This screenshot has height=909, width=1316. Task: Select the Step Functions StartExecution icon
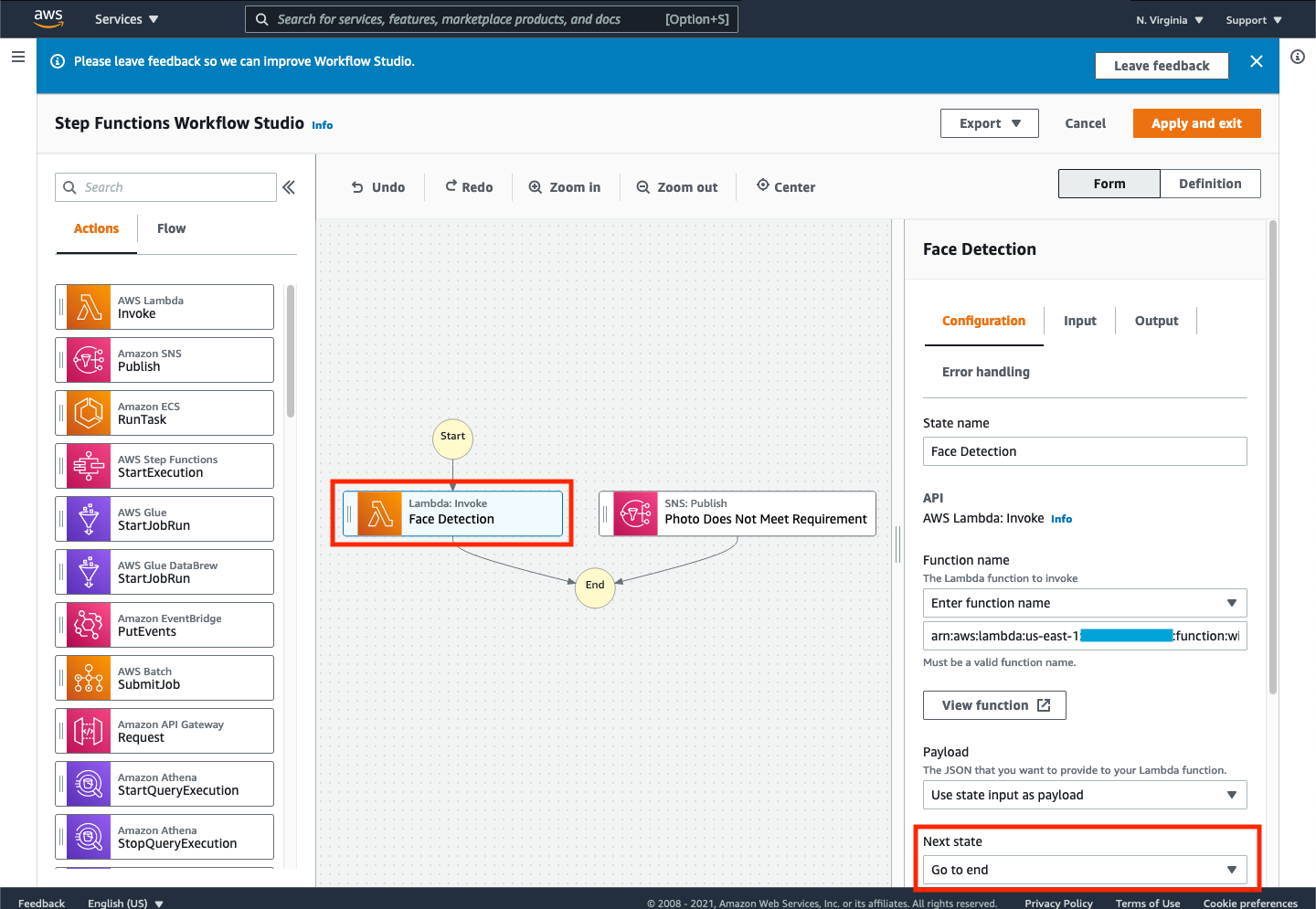[89, 466]
